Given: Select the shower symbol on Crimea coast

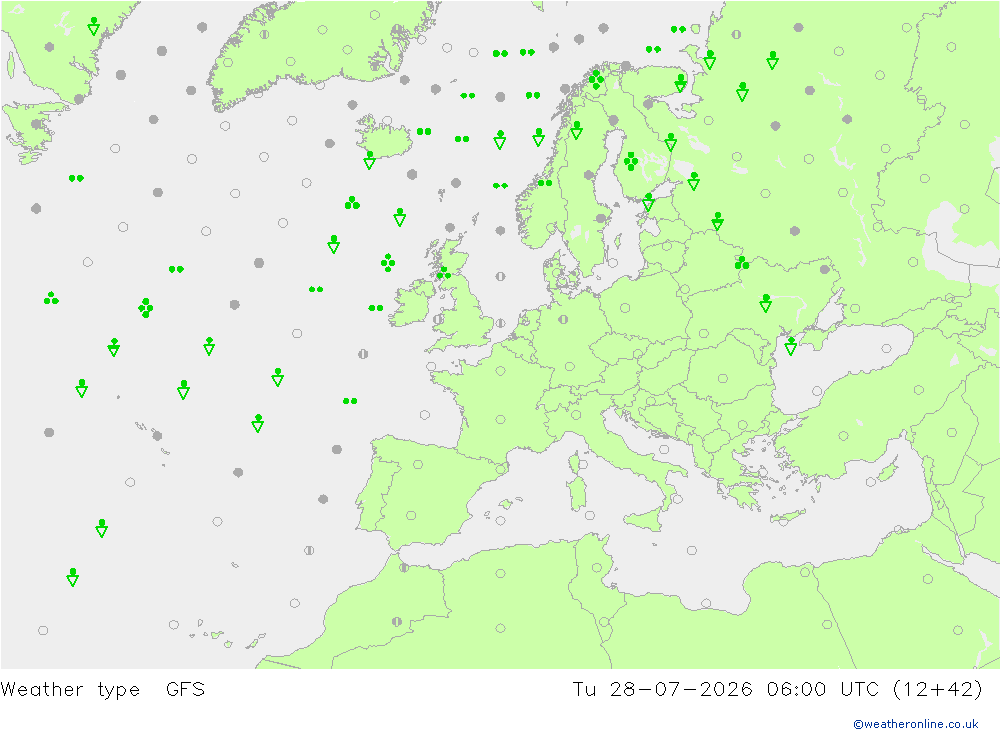Looking at the screenshot, I should pyautogui.click(x=791, y=346).
